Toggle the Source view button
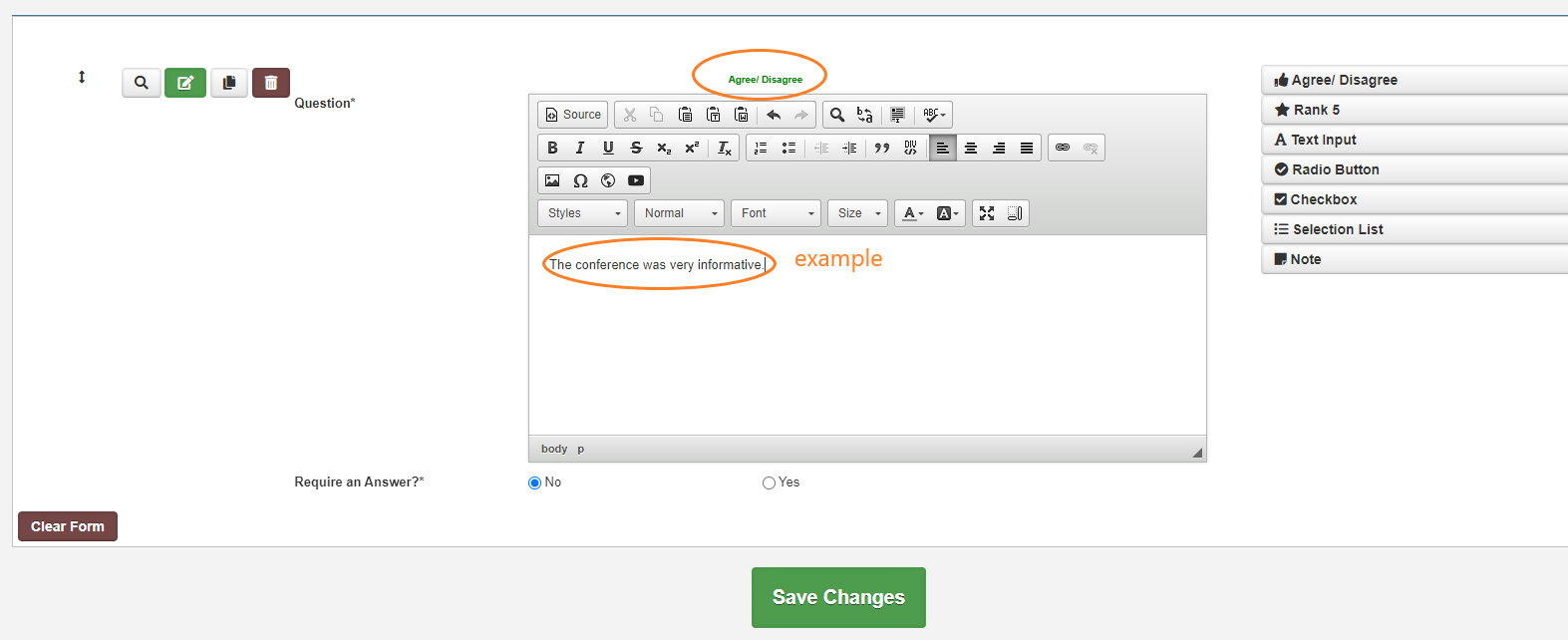Viewport: 1568px width, 640px height. click(574, 115)
